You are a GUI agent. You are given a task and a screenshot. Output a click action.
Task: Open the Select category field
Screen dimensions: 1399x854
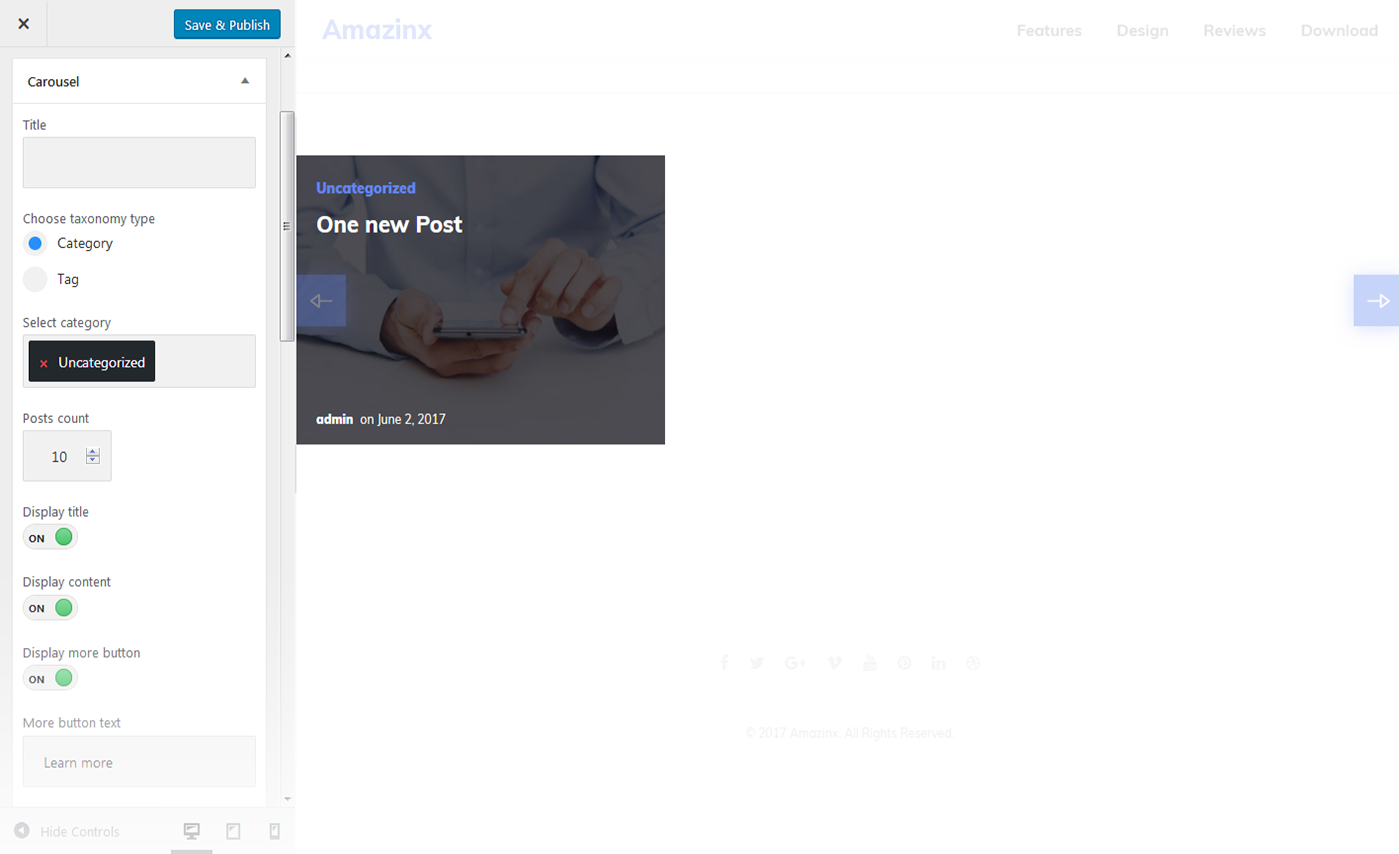tap(203, 361)
